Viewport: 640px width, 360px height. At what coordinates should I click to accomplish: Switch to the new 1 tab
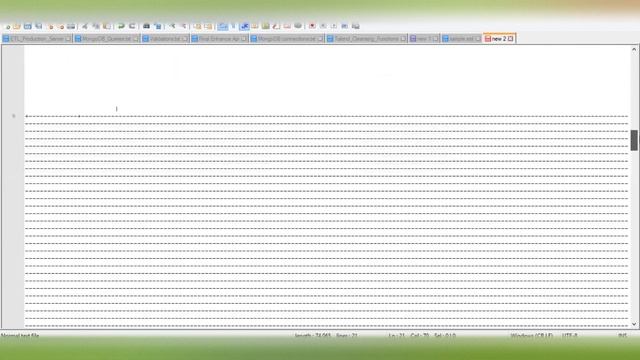pyautogui.click(x=424, y=39)
